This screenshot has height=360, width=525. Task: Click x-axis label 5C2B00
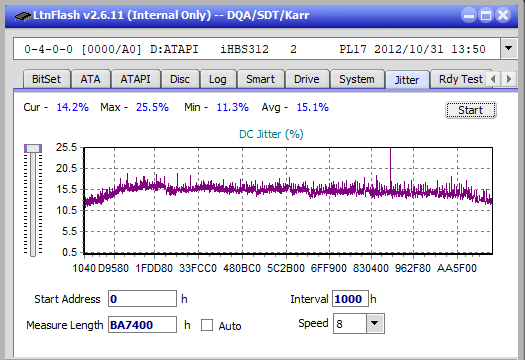(286, 268)
